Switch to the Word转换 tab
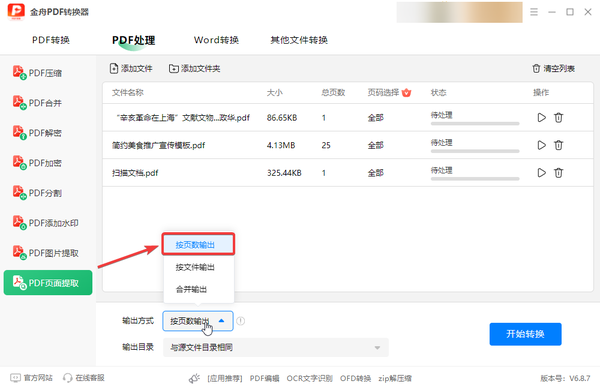600x390 pixels. pos(216,40)
